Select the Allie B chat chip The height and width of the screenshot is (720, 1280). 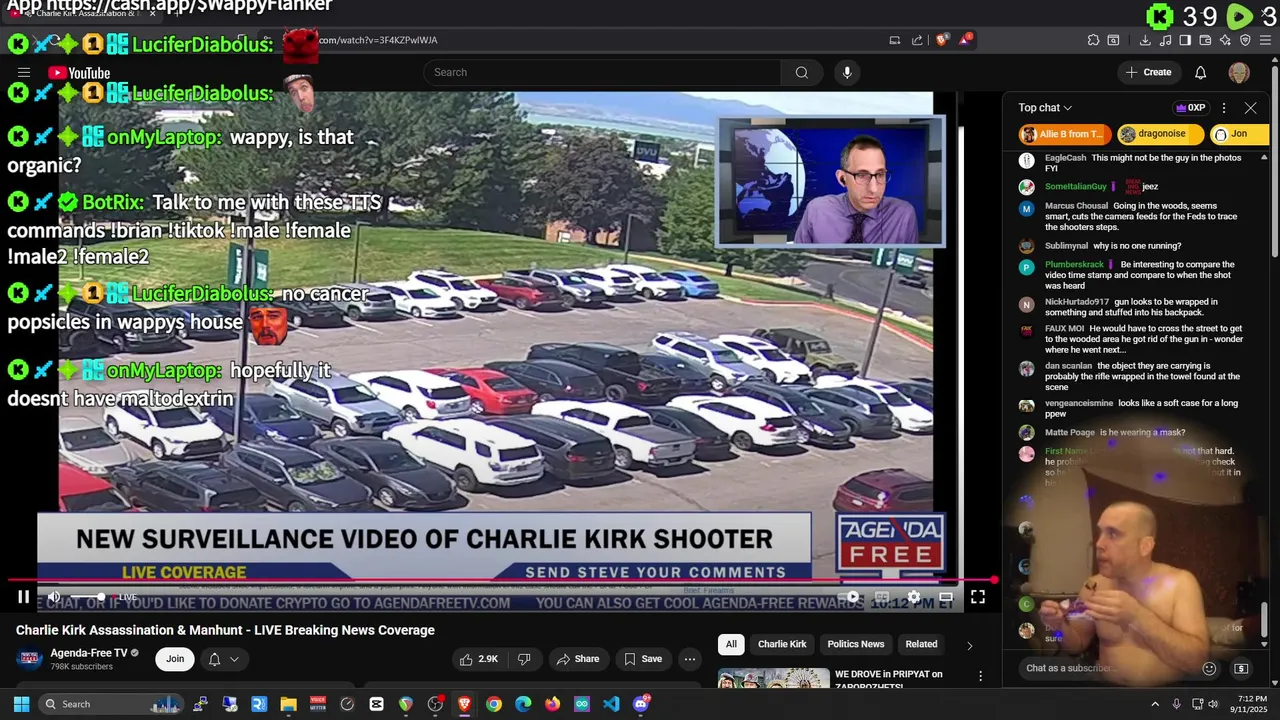(x=1065, y=134)
